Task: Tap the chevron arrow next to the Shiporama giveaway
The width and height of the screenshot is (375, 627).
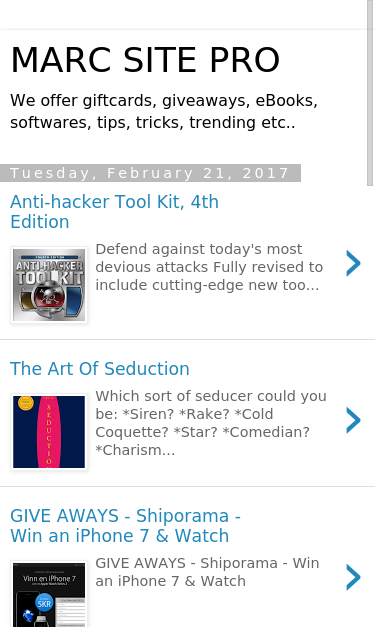Action: (x=353, y=577)
